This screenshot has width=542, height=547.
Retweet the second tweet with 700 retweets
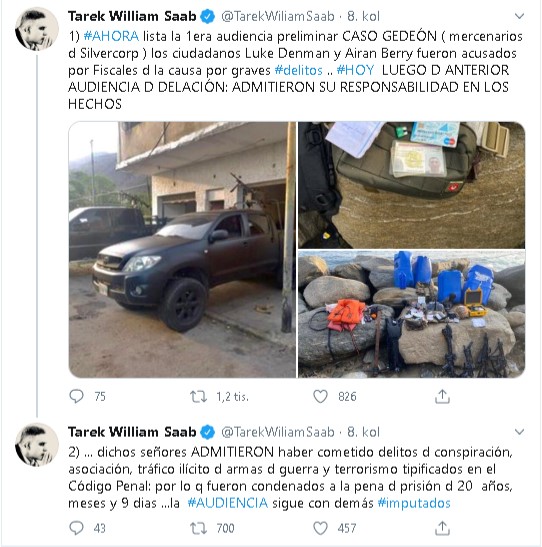(x=198, y=528)
